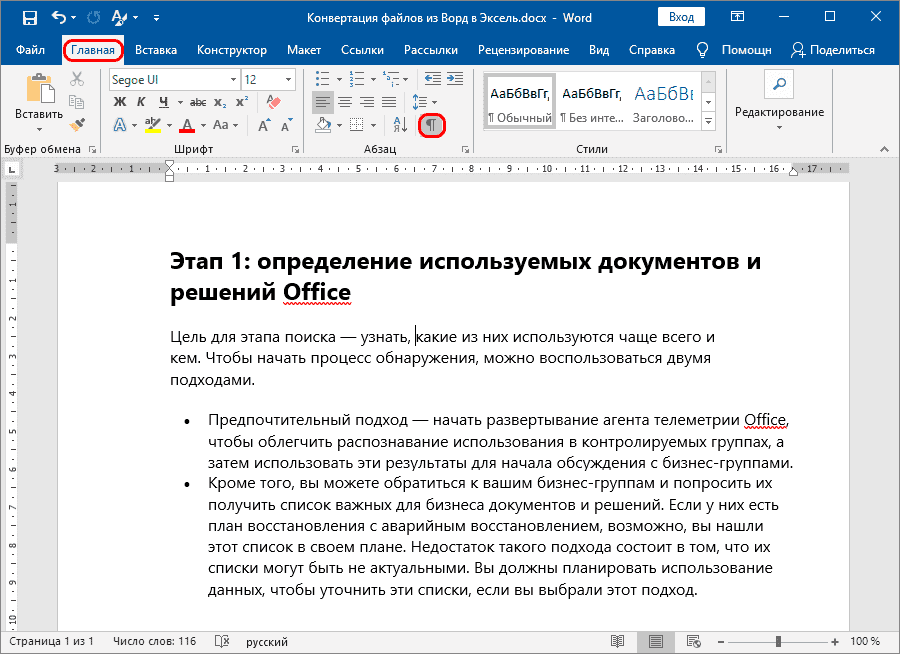Apply italic formatting using the К icon

141,101
